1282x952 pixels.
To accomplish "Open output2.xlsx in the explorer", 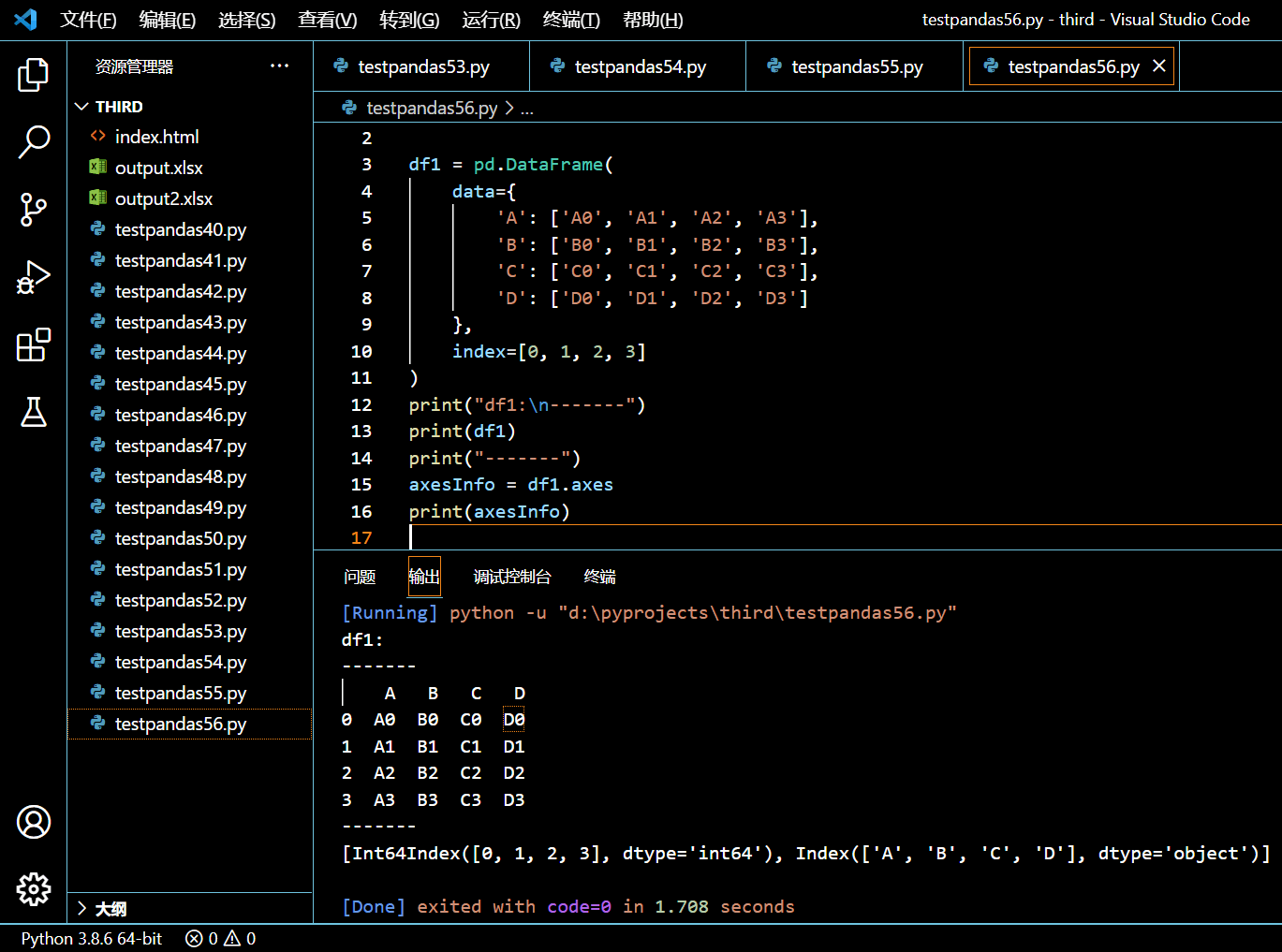I will [190, 198].
